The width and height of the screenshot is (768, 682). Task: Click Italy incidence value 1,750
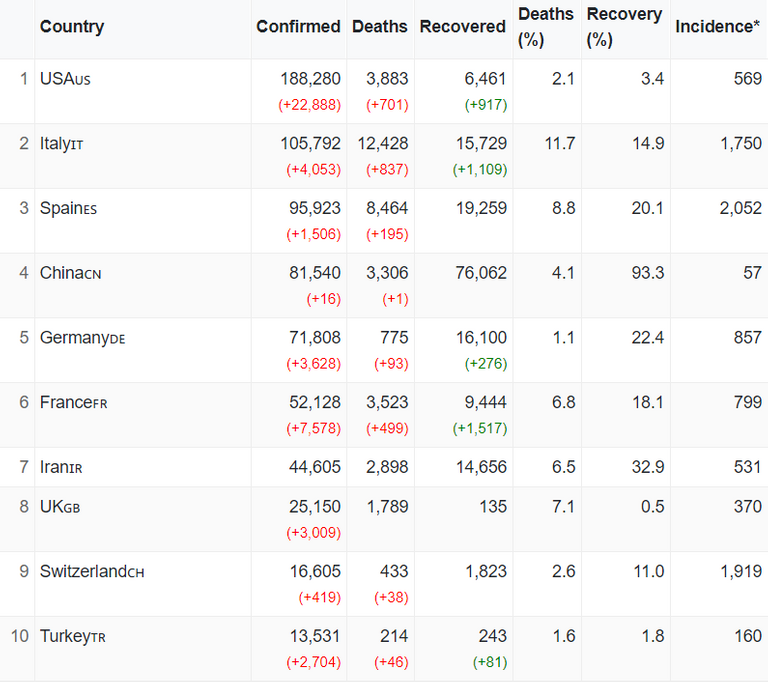(741, 144)
